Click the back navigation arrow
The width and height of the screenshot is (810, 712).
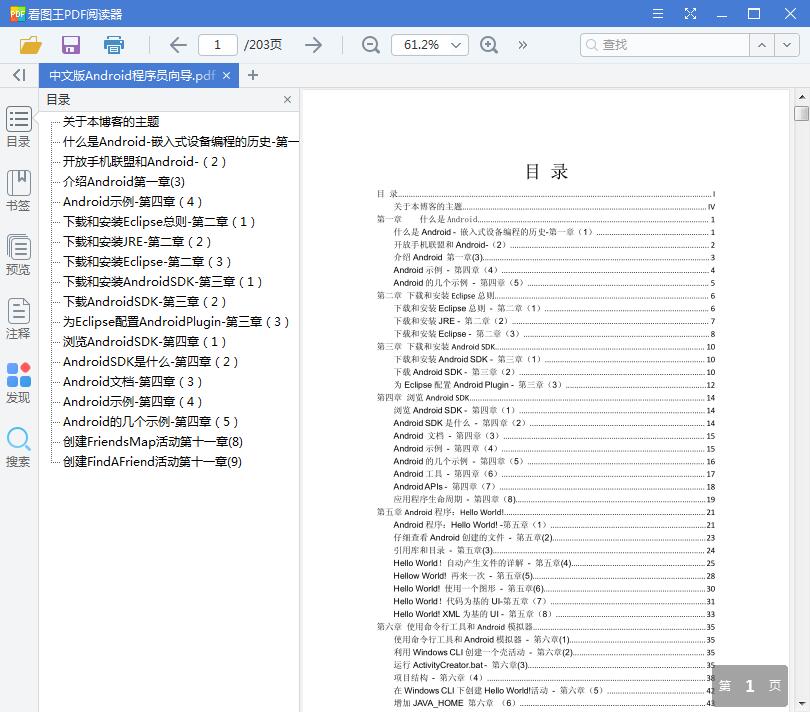pyautogui.click(x=177, y=45)
